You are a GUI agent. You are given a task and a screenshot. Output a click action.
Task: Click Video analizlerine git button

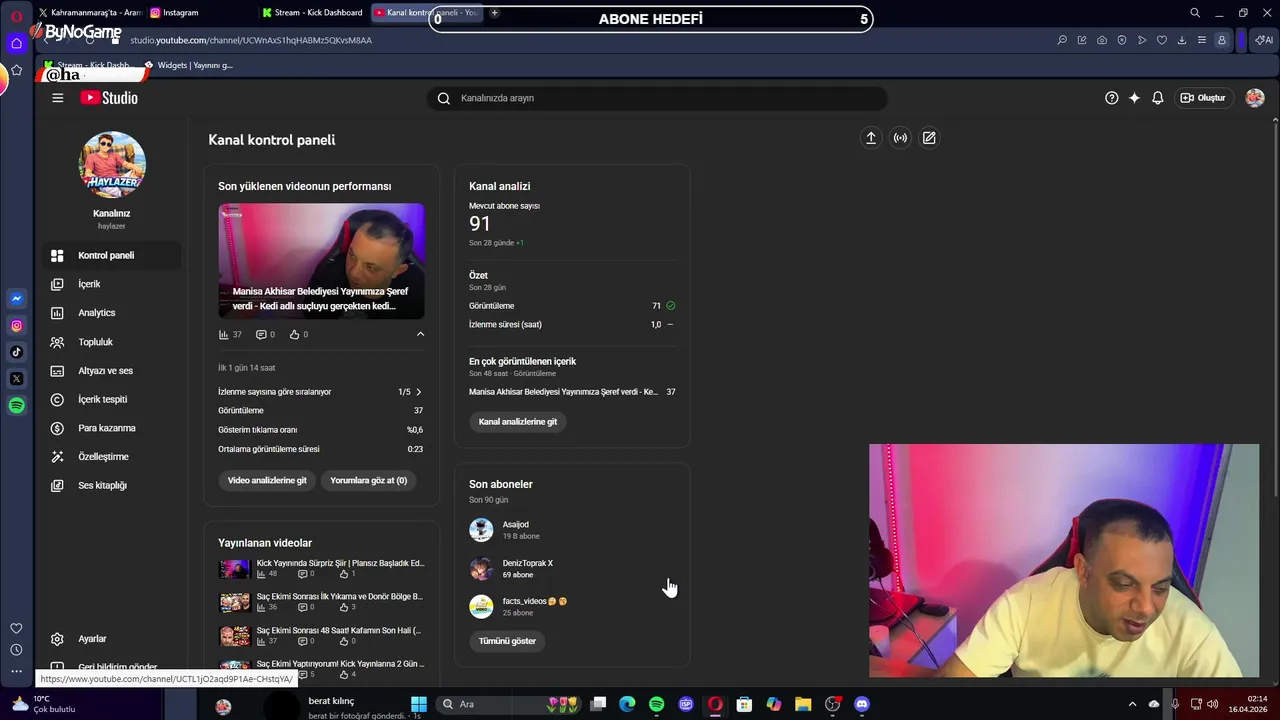[x=267, y=480]
